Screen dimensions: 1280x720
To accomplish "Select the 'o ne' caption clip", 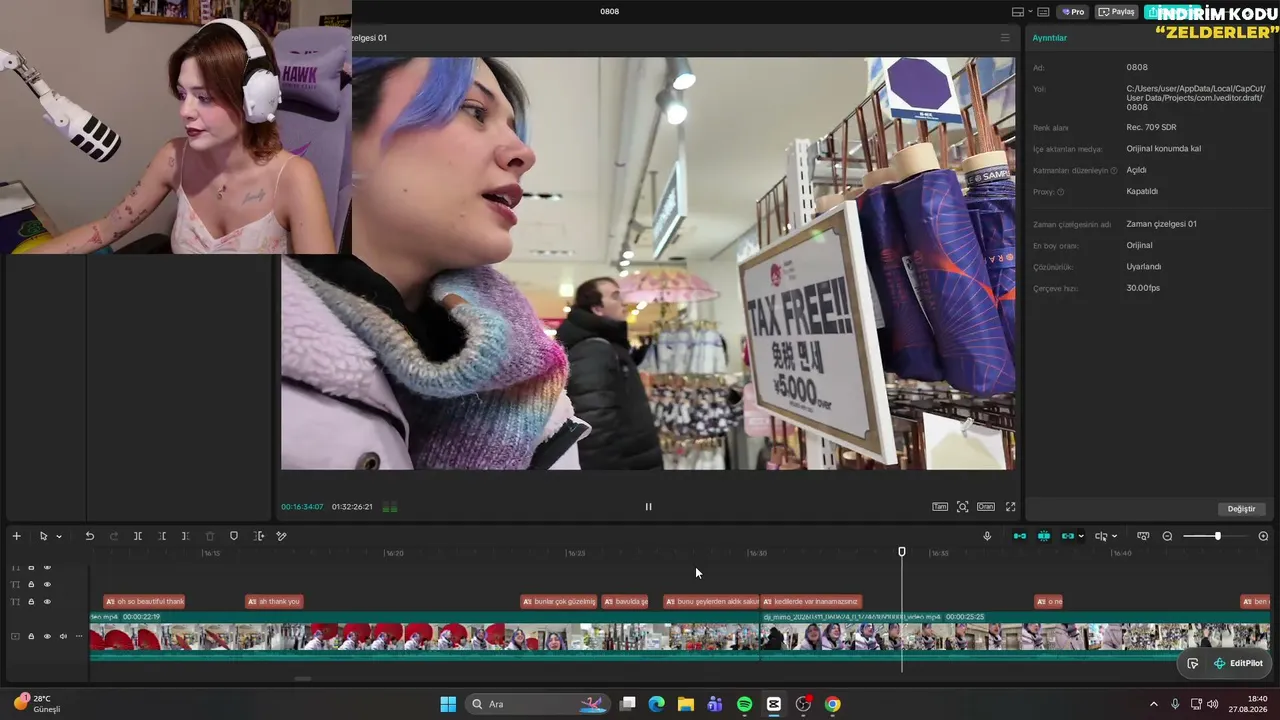I will pos(1049,601).
